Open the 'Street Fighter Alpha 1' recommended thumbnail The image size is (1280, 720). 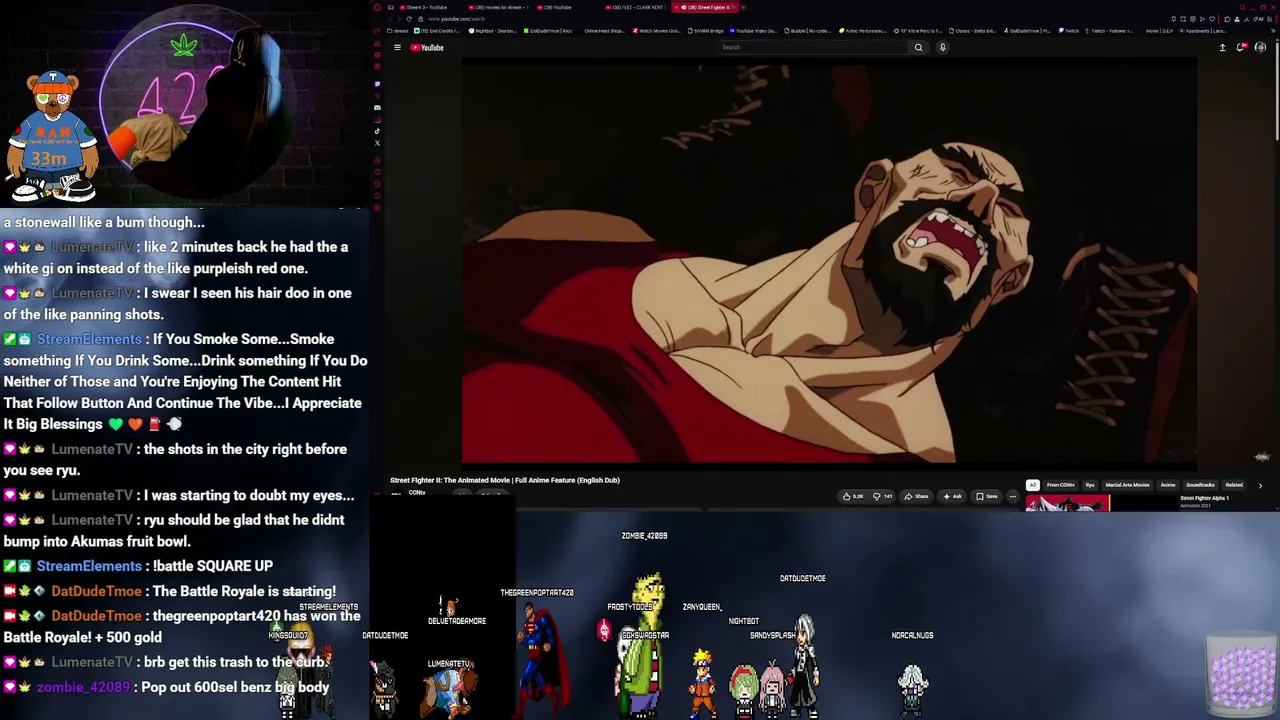click(1067, 503)
